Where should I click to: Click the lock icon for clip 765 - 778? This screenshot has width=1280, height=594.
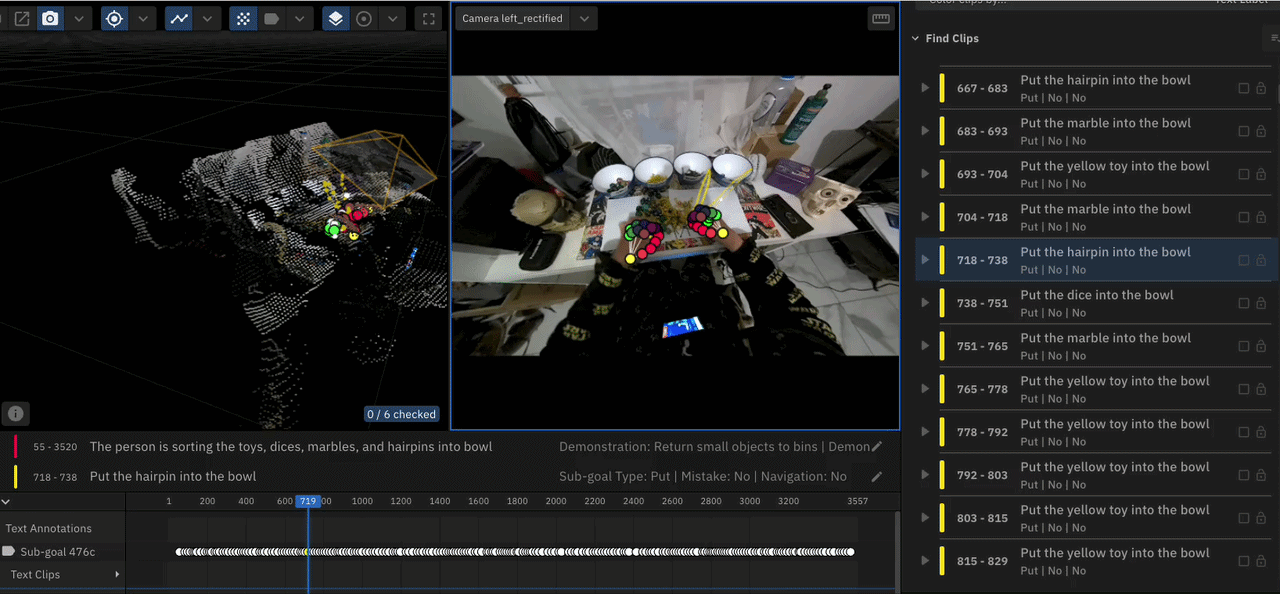coord(1261,389)
